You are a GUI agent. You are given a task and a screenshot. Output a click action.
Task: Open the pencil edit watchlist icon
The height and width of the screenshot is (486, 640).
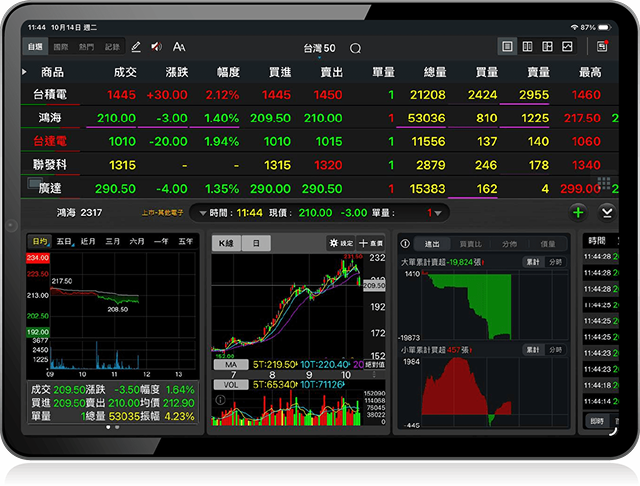pos(136,47)
